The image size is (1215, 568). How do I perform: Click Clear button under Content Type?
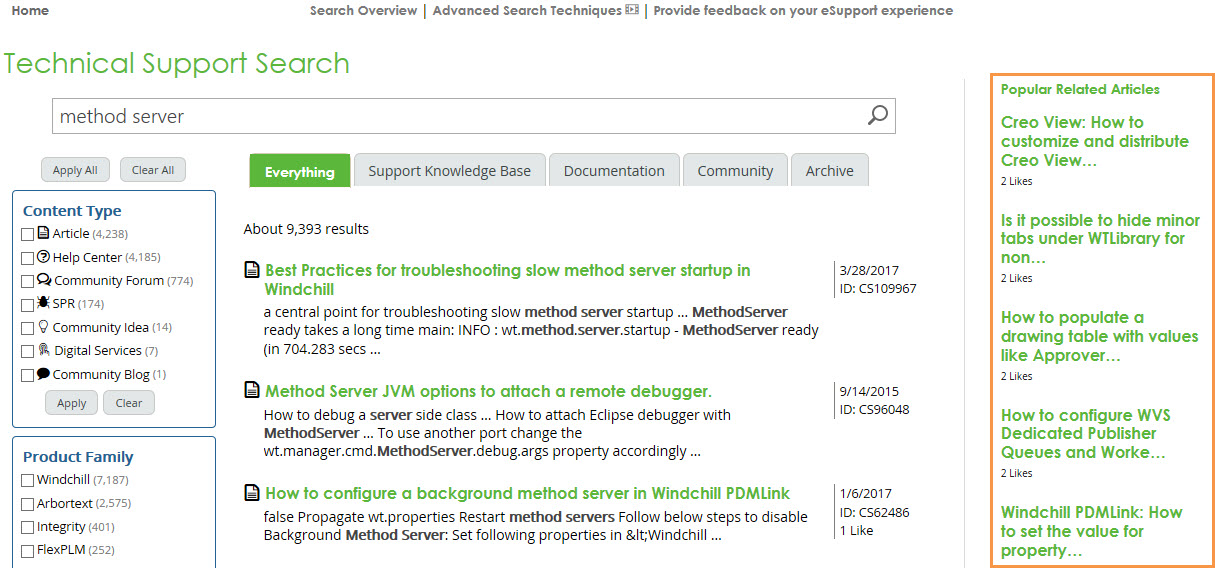[x=129, y=403]
